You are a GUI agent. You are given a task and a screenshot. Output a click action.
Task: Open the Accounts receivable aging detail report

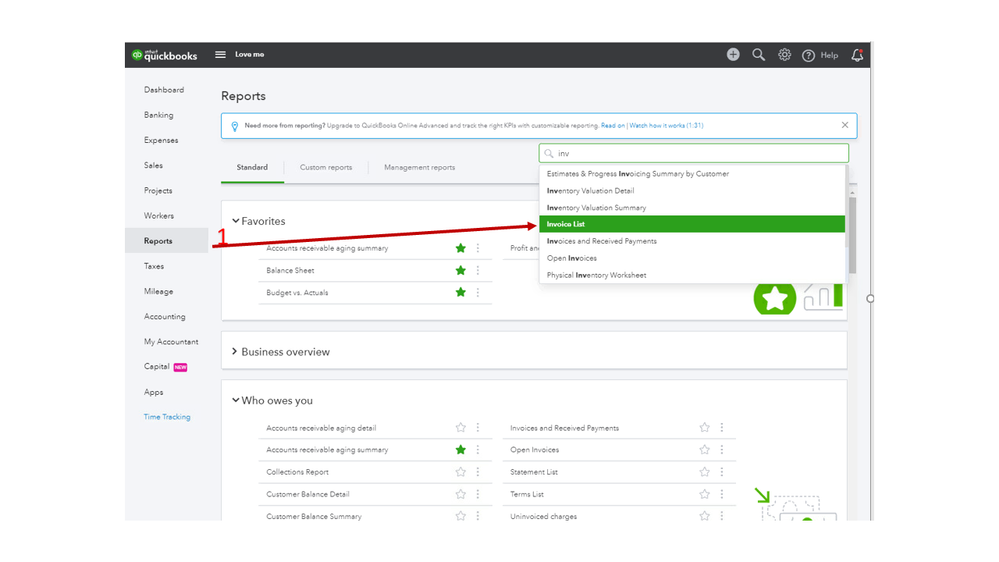click(321, 428)
